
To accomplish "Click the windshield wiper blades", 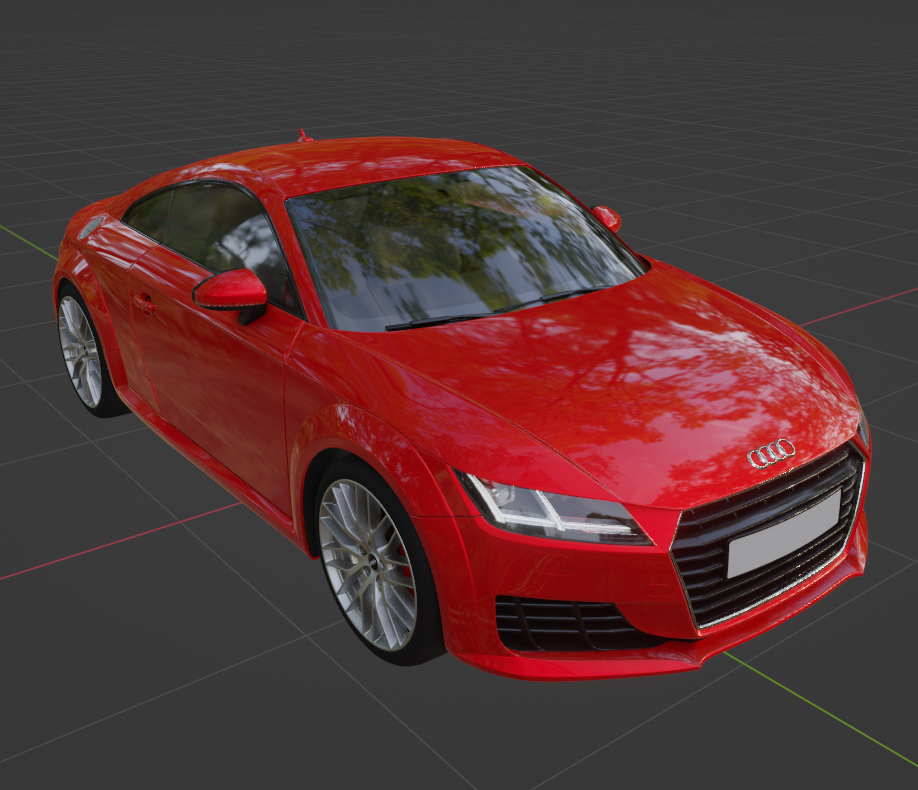I will [498, 307].
